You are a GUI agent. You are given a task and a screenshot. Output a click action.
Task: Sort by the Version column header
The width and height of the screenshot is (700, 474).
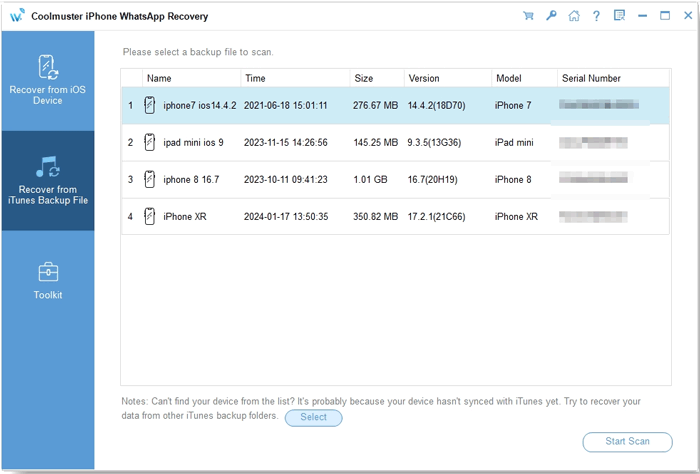coord(448,78)
